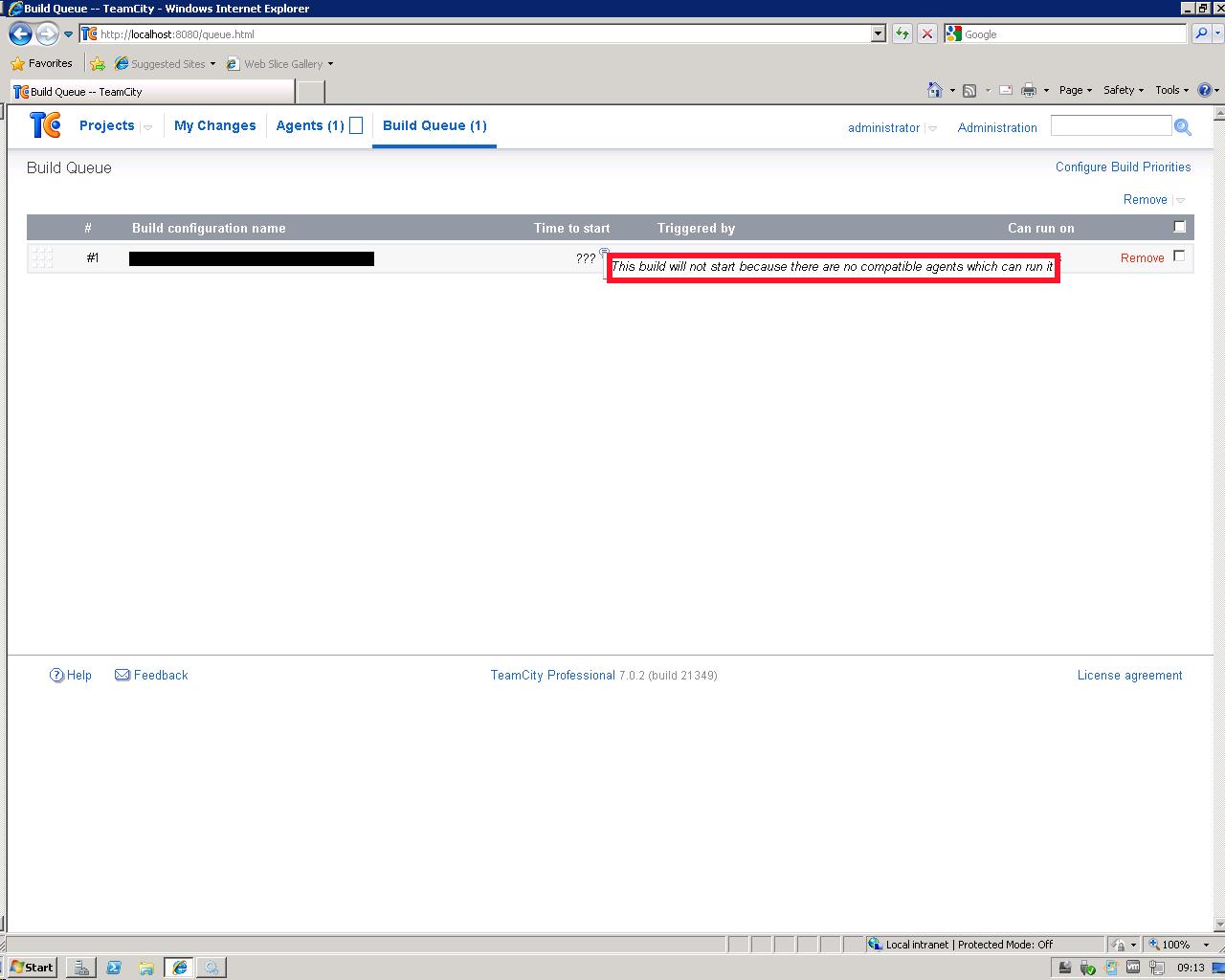Viewport: 1225px width, 980px height.
Task: Open the IE Home icon
Action: [935, 90]
